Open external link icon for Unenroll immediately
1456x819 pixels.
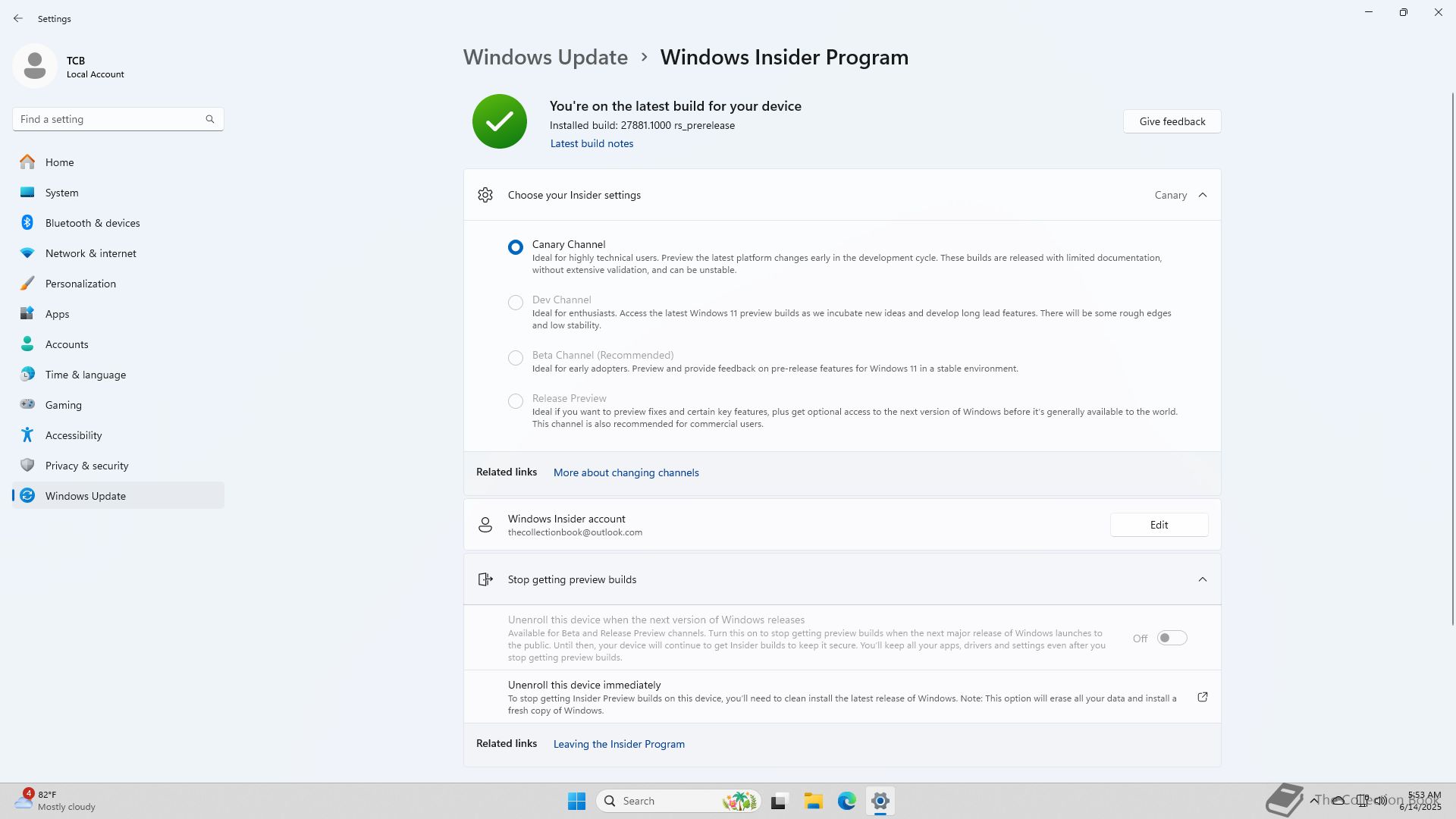point(1202,697)
